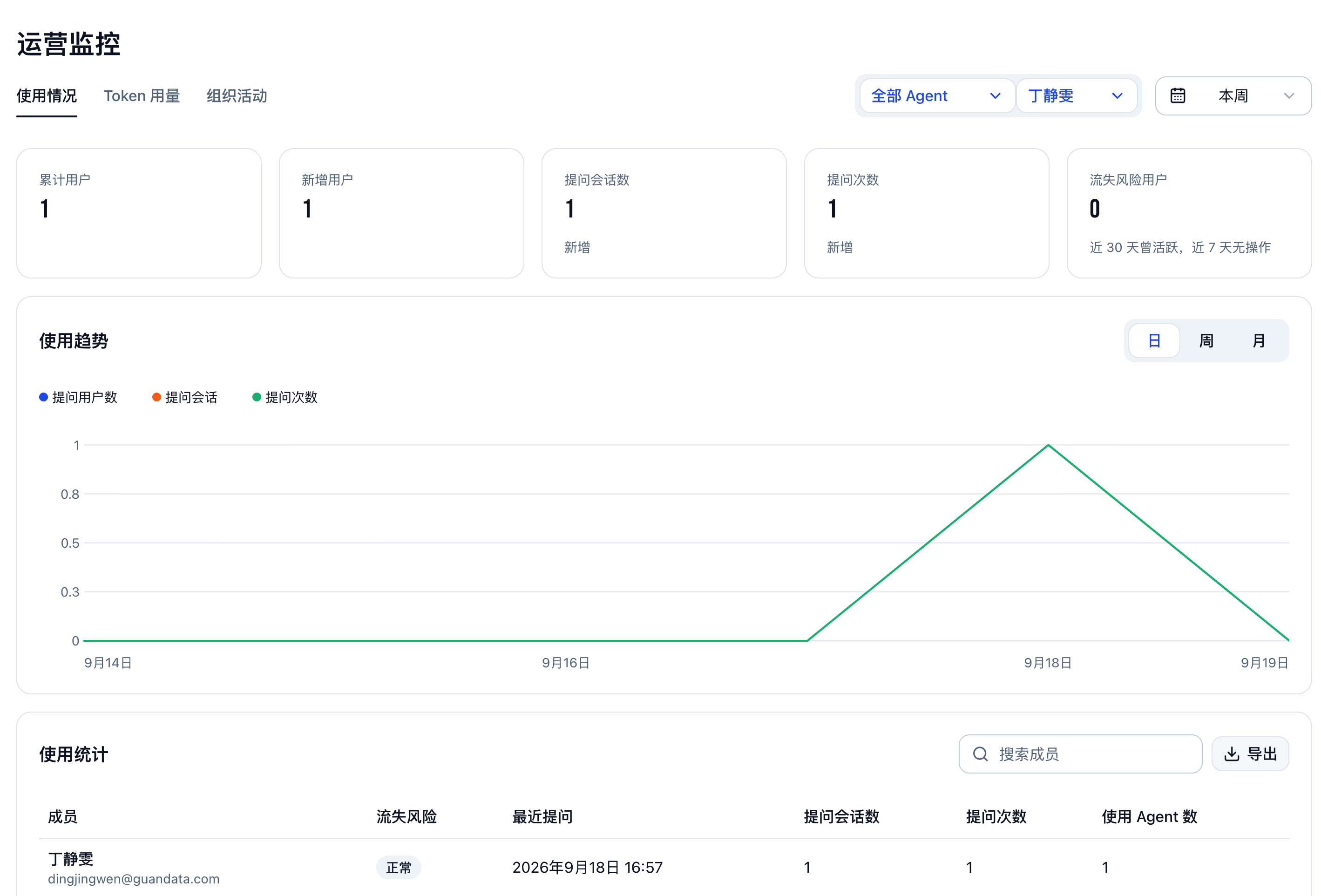Open the 全部 Agent dropdown
This screenshot has width=1321, height=896.
point(937,95)
